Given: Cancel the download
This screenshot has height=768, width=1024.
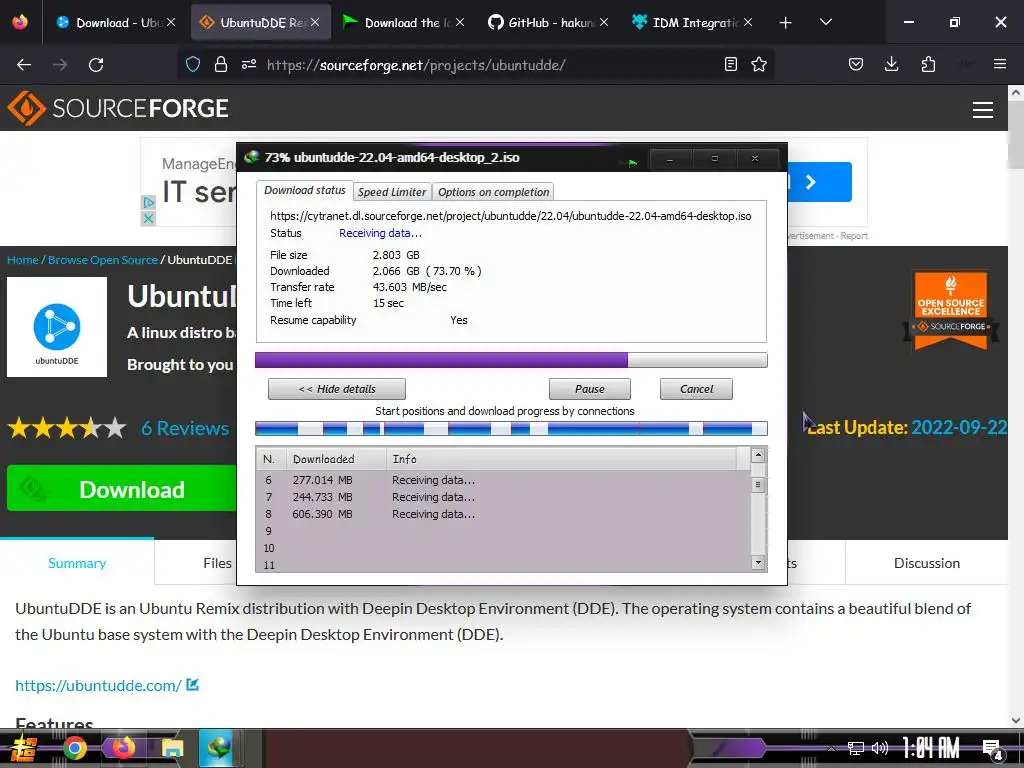Looking at the screenshot, I should tap(696, 389).
